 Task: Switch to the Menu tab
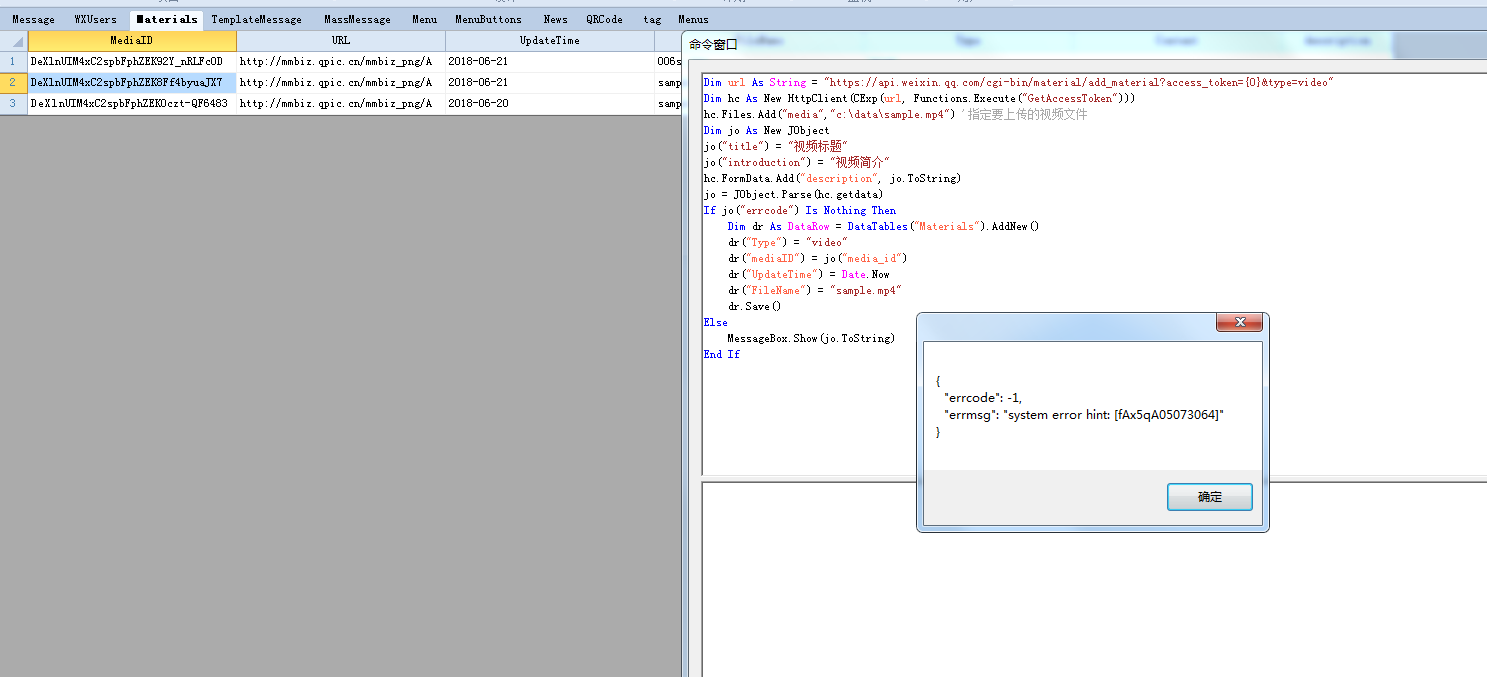click(424, 19)
